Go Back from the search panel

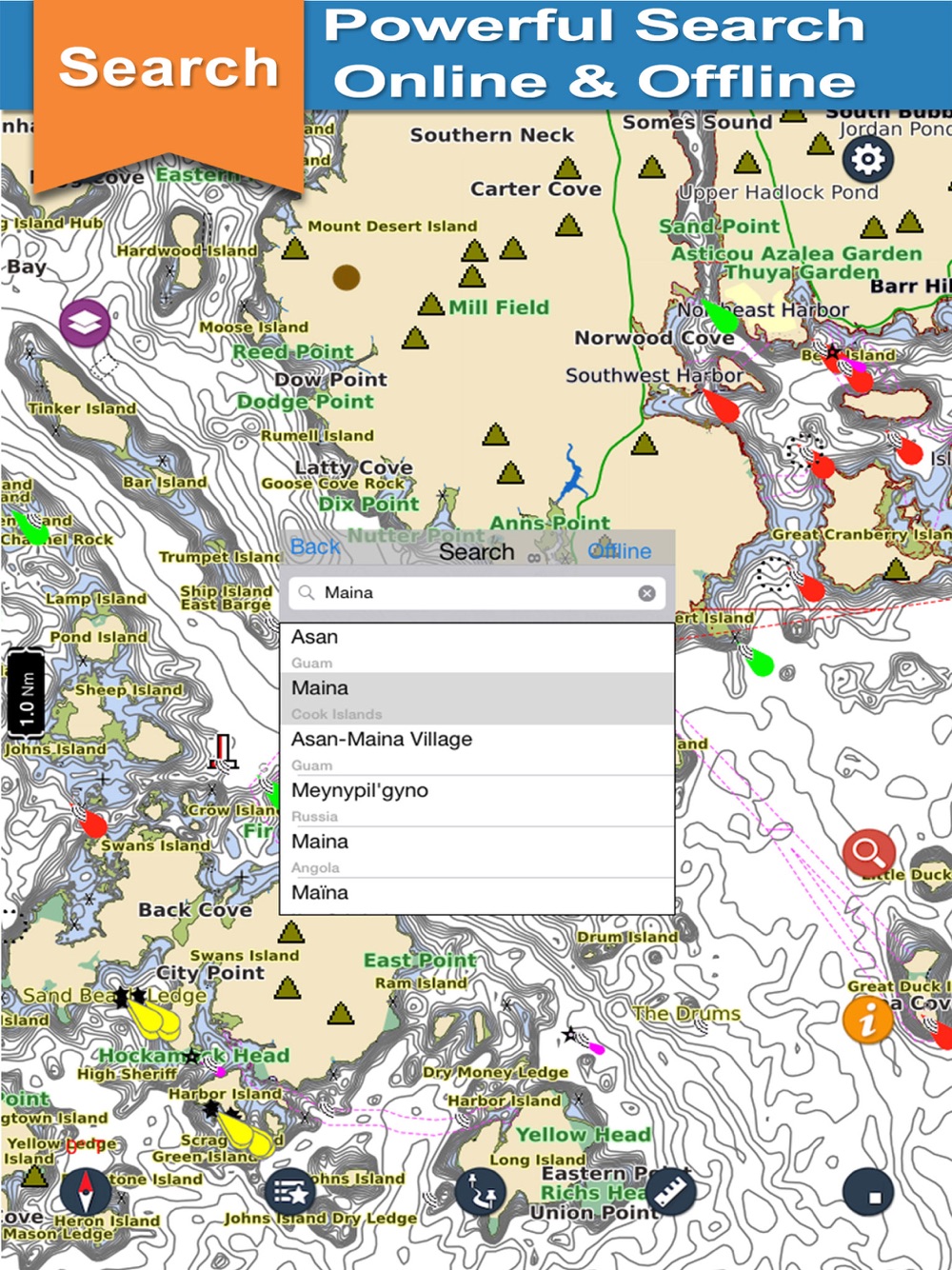[315, 547]
